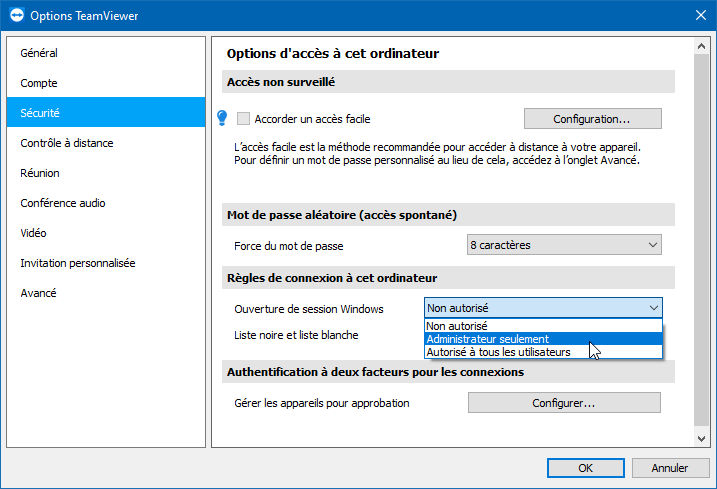Confirm settings with the OK button
This screenshot has height=489, width=717.
point(585,468)
